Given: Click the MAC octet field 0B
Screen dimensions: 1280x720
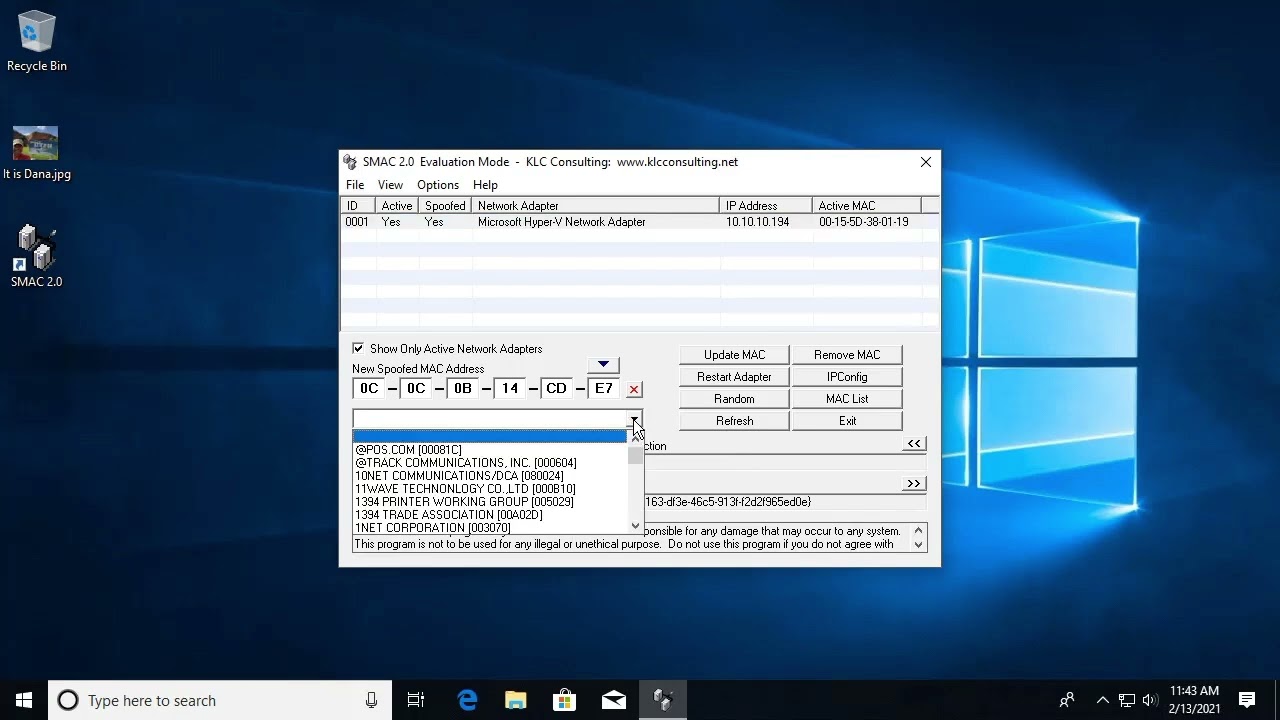Looking at the screenshot, I should [462, 389].
